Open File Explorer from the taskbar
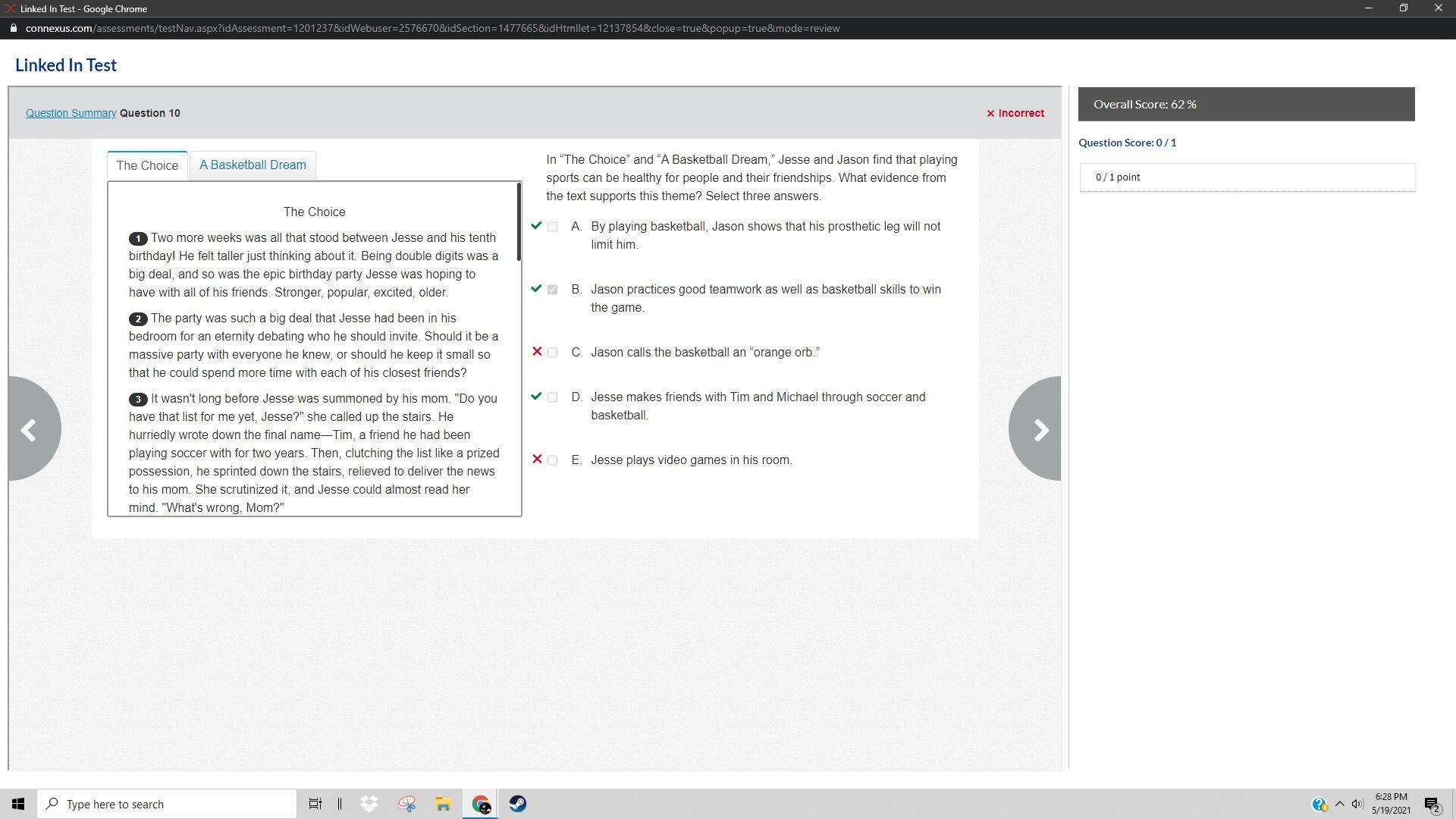This screenshot has height=819, width=1456. [x=443, y=804]
